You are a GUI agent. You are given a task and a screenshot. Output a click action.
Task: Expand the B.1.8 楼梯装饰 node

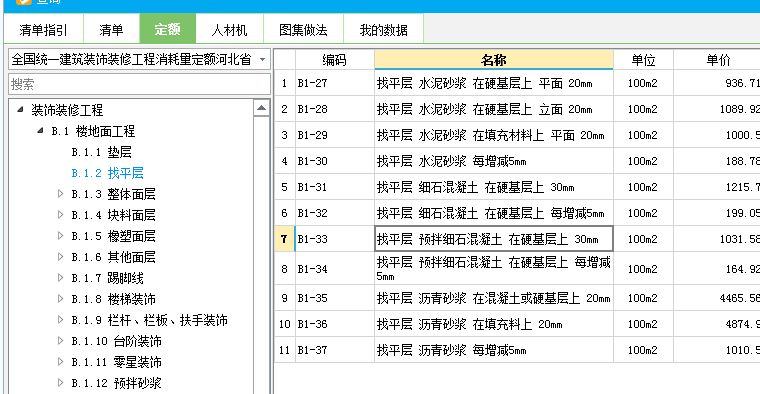[61, 299]
